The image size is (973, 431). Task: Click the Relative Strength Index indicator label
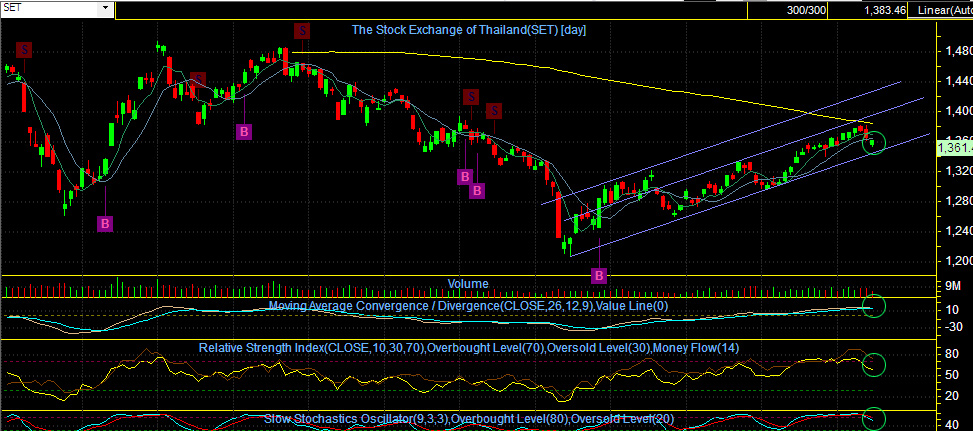click(x=469, y=348)
